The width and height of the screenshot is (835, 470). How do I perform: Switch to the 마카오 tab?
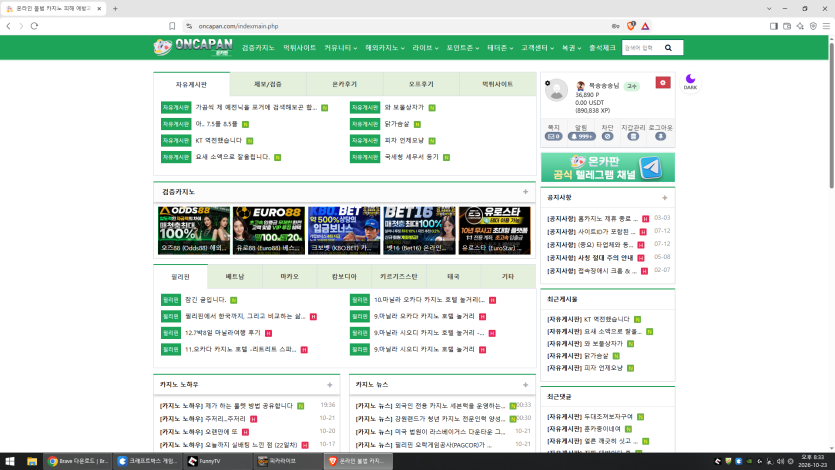tap(289, 277)
